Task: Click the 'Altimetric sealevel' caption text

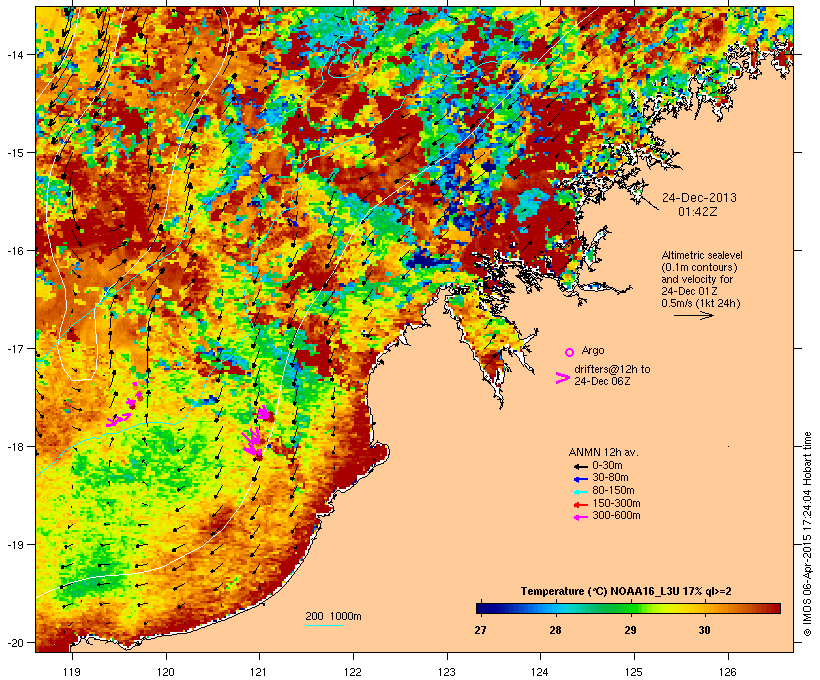Action: 702,255
